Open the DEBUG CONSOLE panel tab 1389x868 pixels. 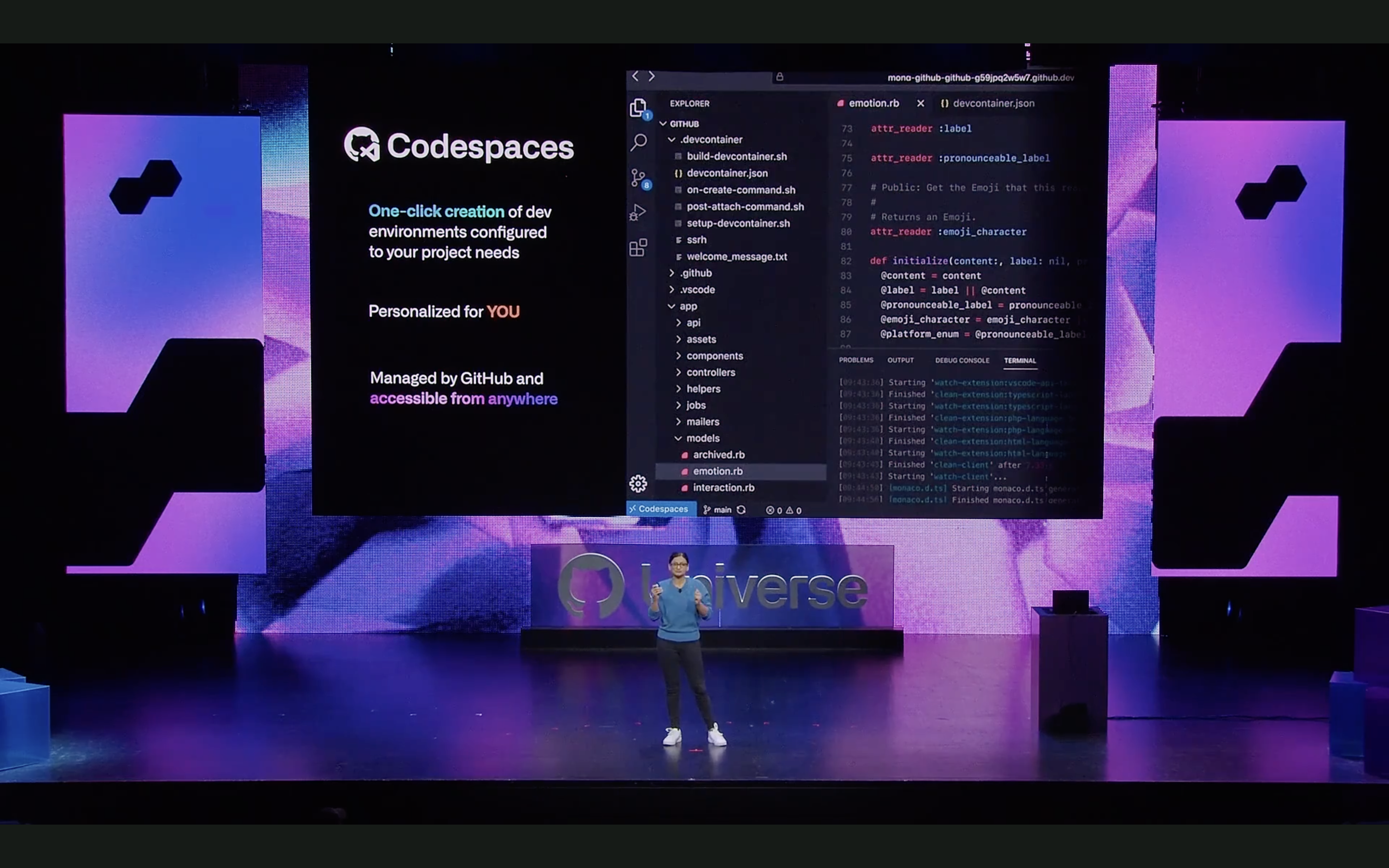pyautogui.click(x=962, y=360)
